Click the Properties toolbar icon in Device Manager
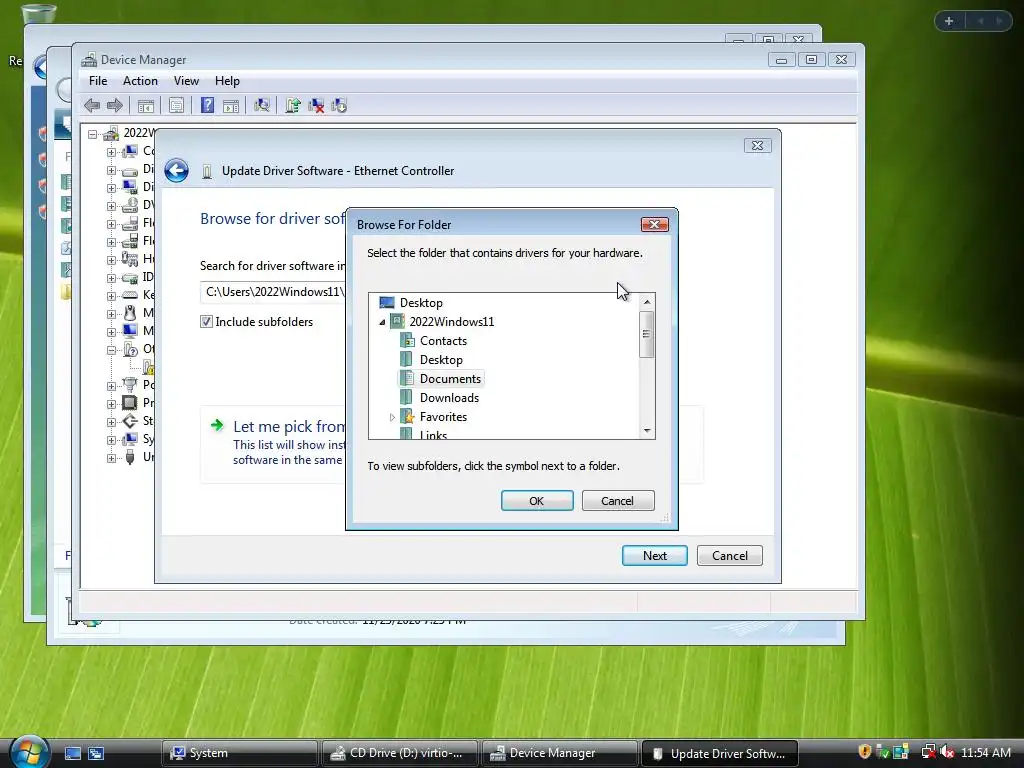The height and width of the screenshot is (768, 1024). click(x=176, y=105)
